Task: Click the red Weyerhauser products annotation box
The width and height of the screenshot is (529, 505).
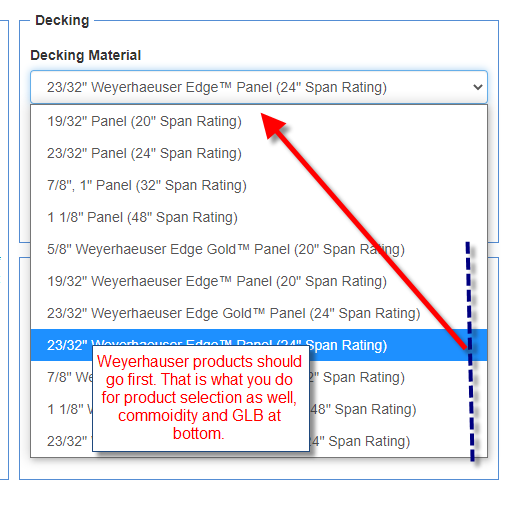Action: click(x=201, y=398)
